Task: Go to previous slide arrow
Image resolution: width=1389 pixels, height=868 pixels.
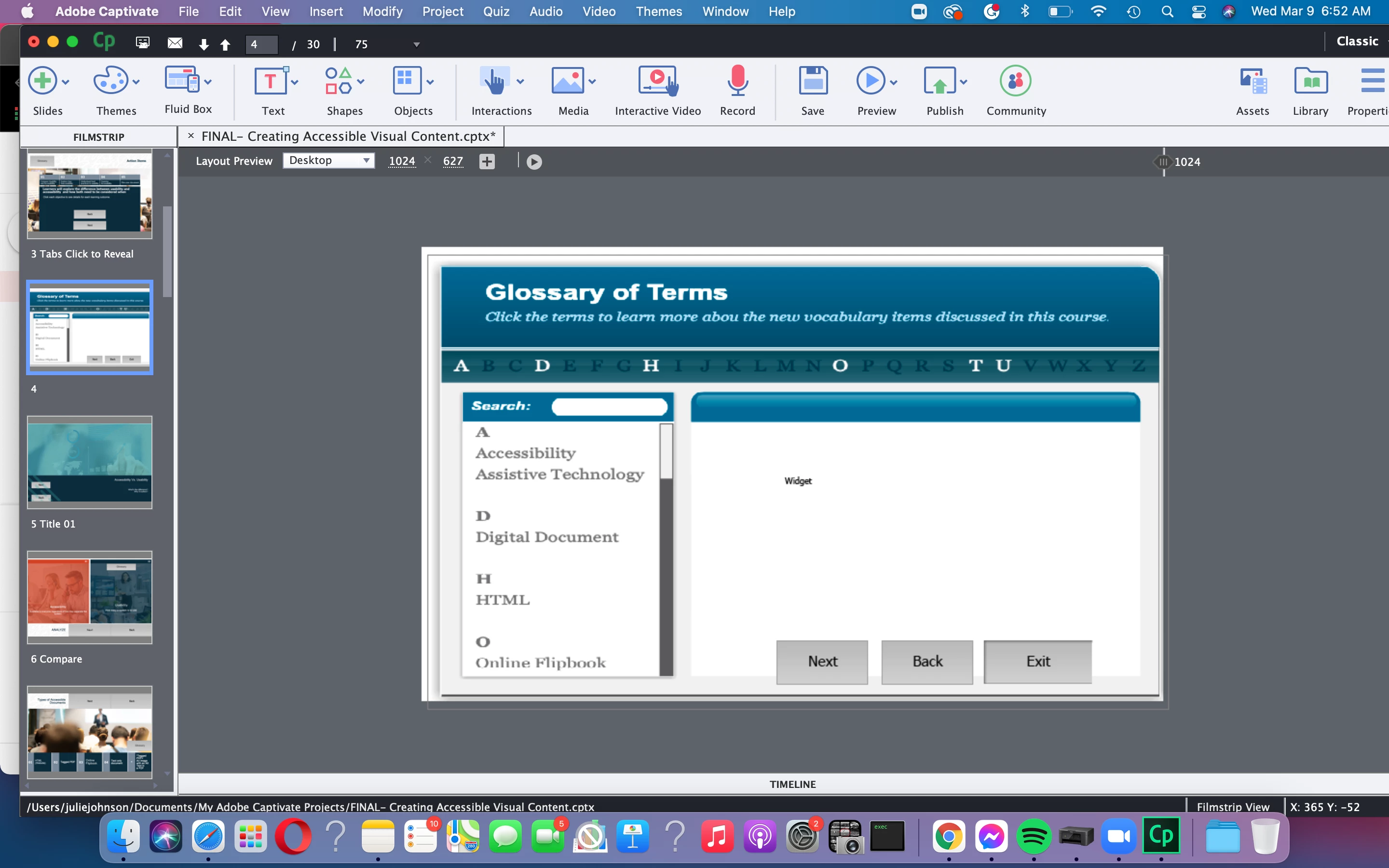Action: [x=225, y=45]
